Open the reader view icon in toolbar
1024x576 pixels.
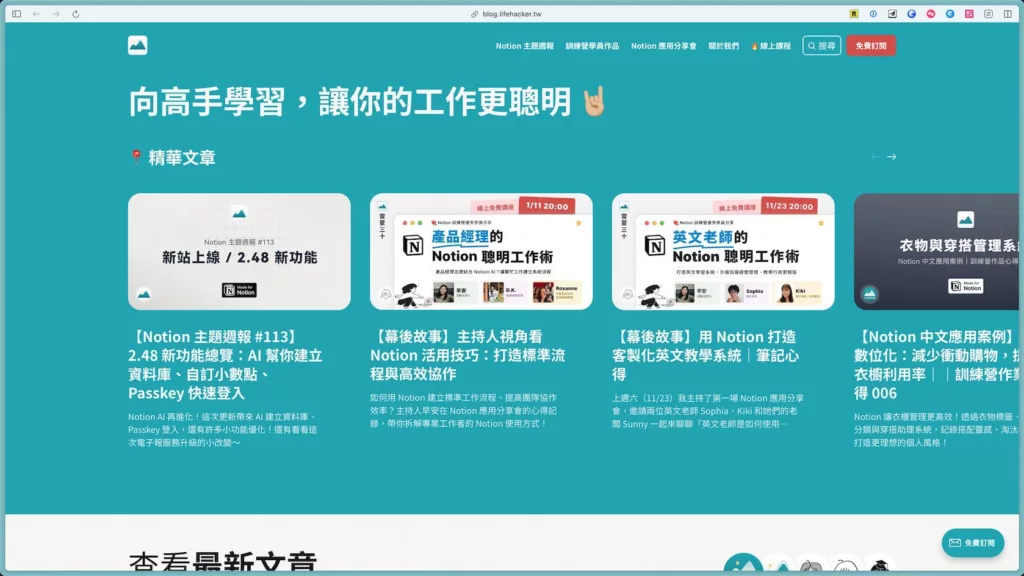[989, 14]
